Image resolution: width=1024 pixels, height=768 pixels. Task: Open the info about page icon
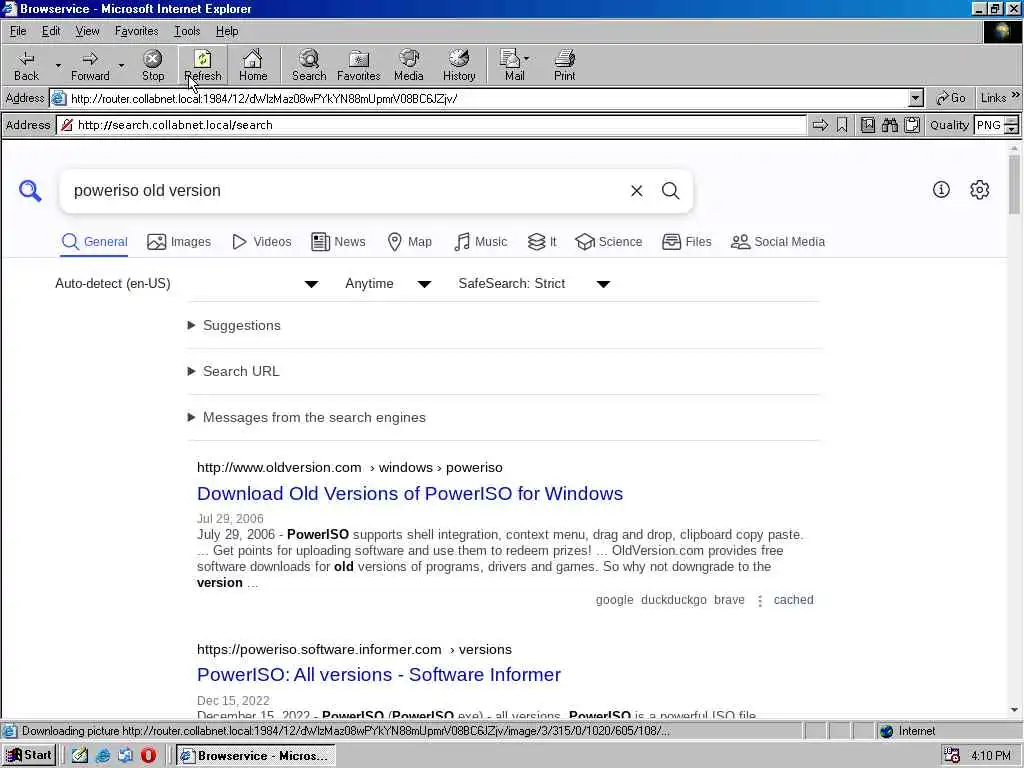point(941,189)
